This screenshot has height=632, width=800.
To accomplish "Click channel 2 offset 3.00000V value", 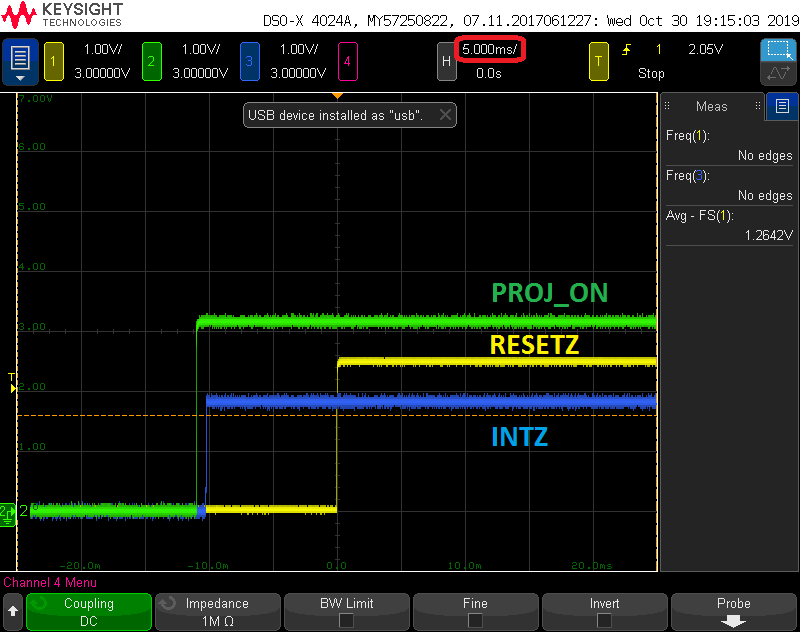I will (200, 73).
